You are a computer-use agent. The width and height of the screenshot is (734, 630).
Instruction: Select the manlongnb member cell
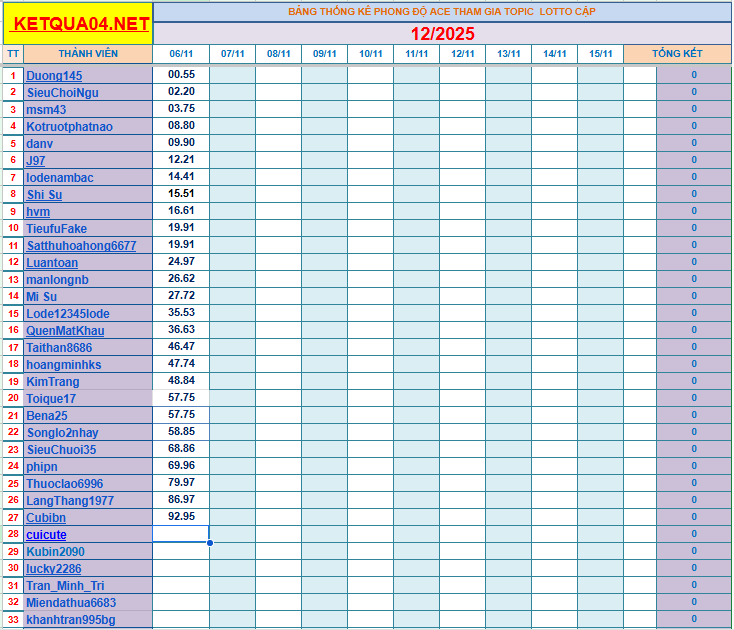coord(88,279)
